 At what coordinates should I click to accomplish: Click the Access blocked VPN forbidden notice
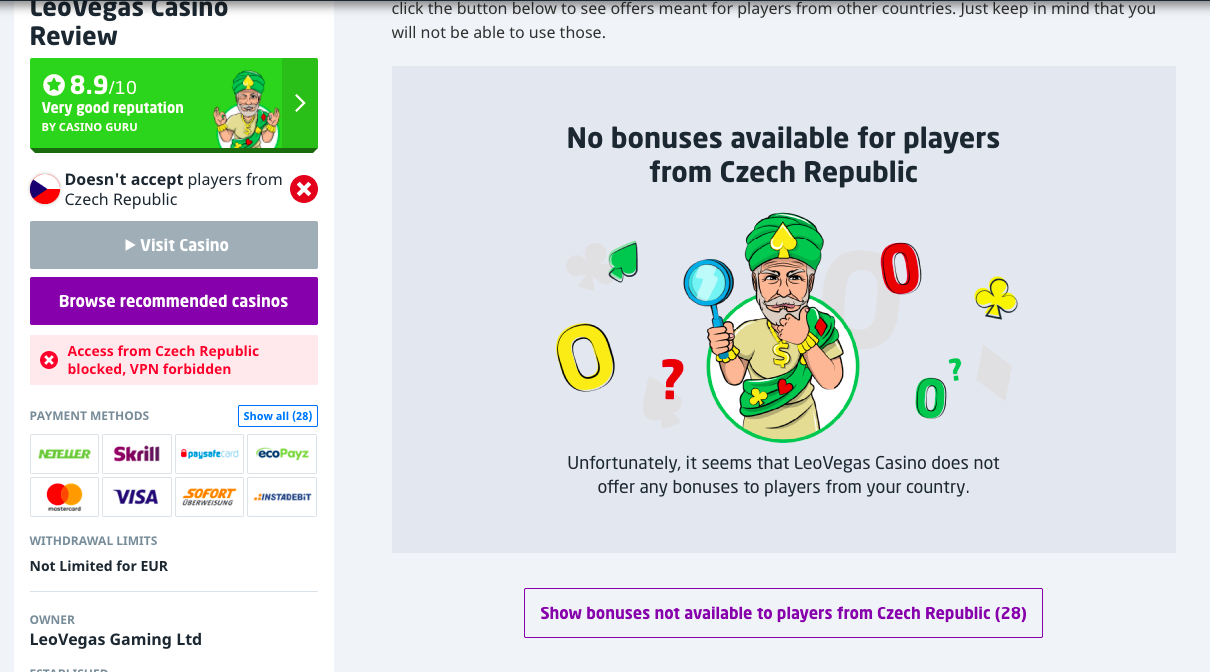(x=174, y=360)
